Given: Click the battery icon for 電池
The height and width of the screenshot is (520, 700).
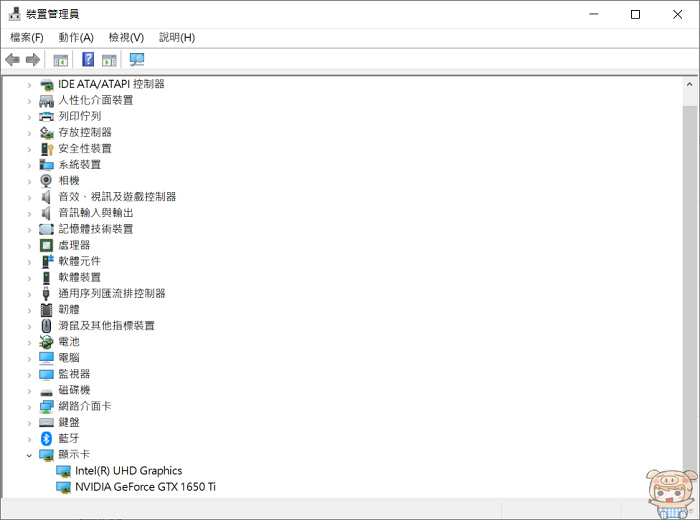Looking at the screenshot, I should point(46,342).
